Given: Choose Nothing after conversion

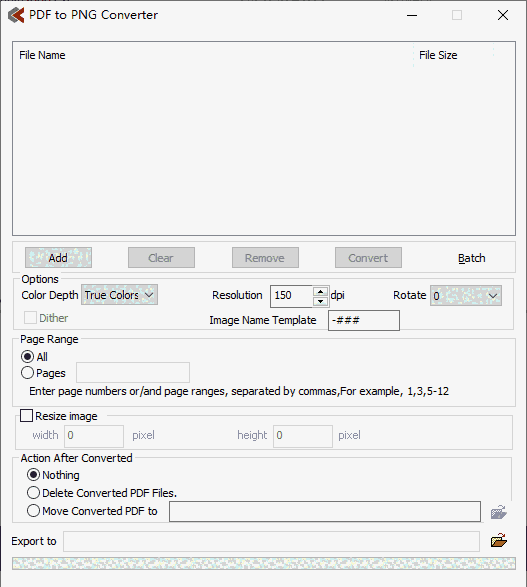Looking at the screenshot, I should (33, 475).
